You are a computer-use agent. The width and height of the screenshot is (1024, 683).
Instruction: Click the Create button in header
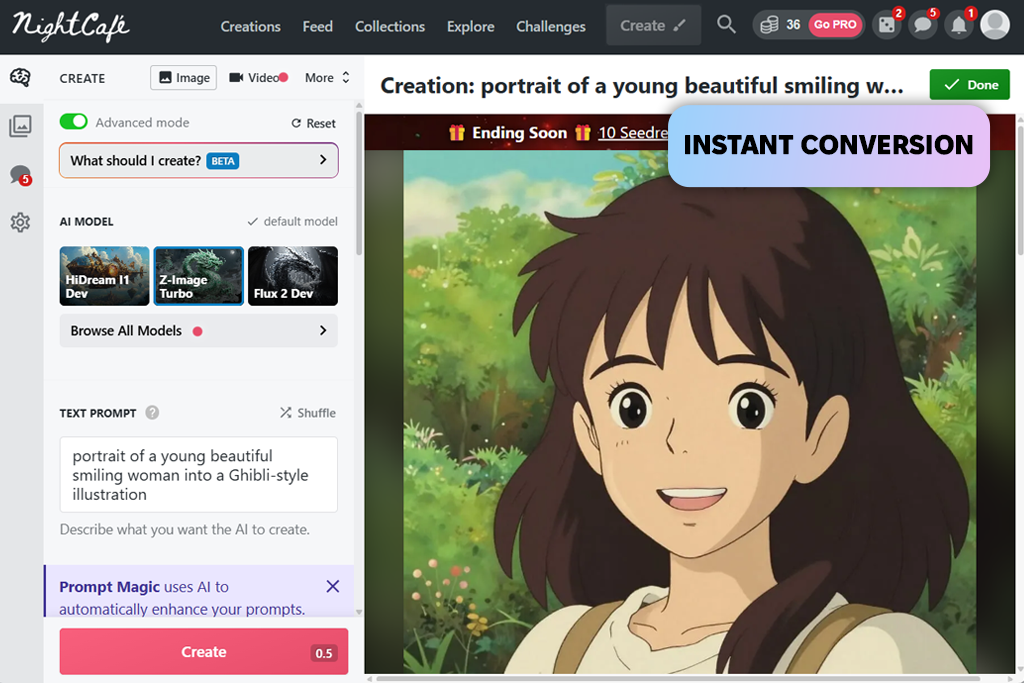[653, 25]
